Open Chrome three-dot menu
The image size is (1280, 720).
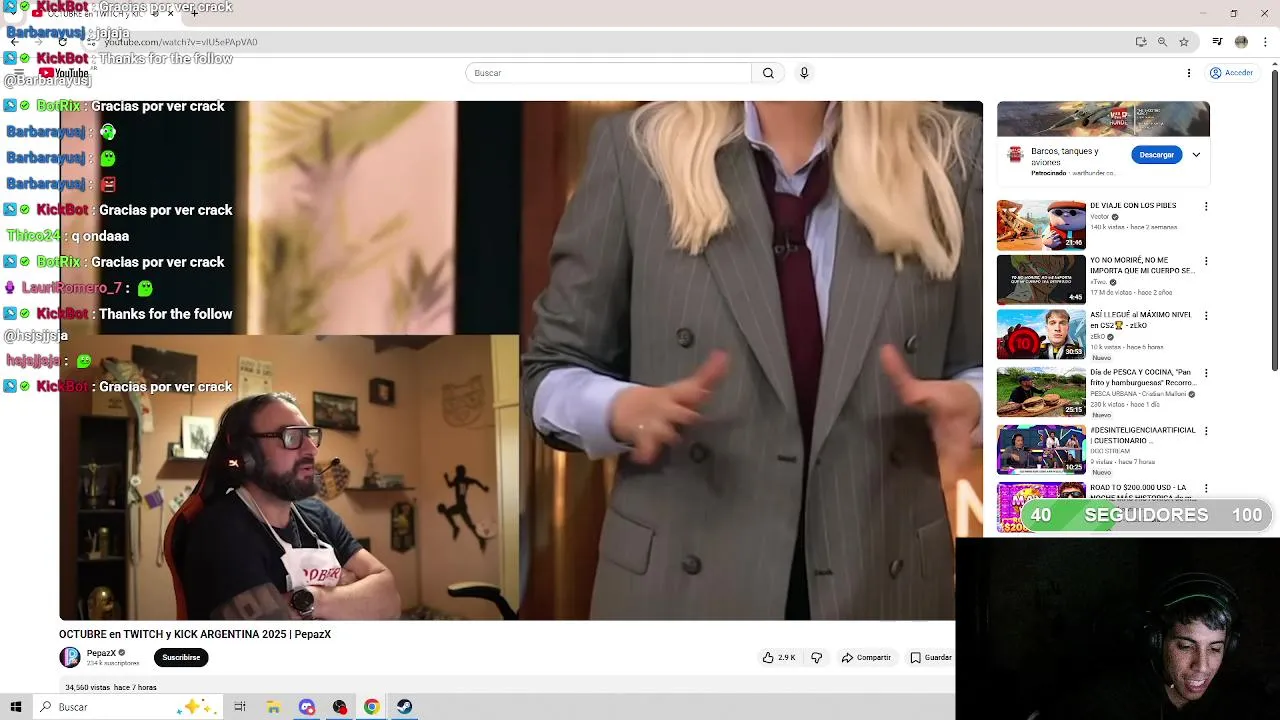coord(1266,42)
